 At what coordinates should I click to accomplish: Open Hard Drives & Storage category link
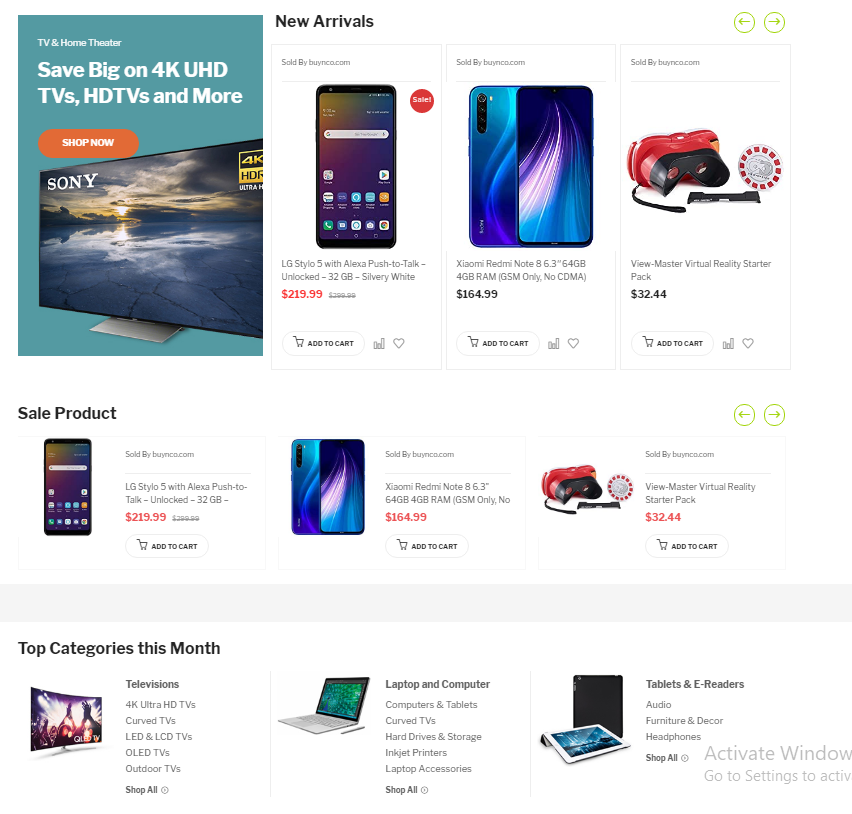(x=433, y=737)
